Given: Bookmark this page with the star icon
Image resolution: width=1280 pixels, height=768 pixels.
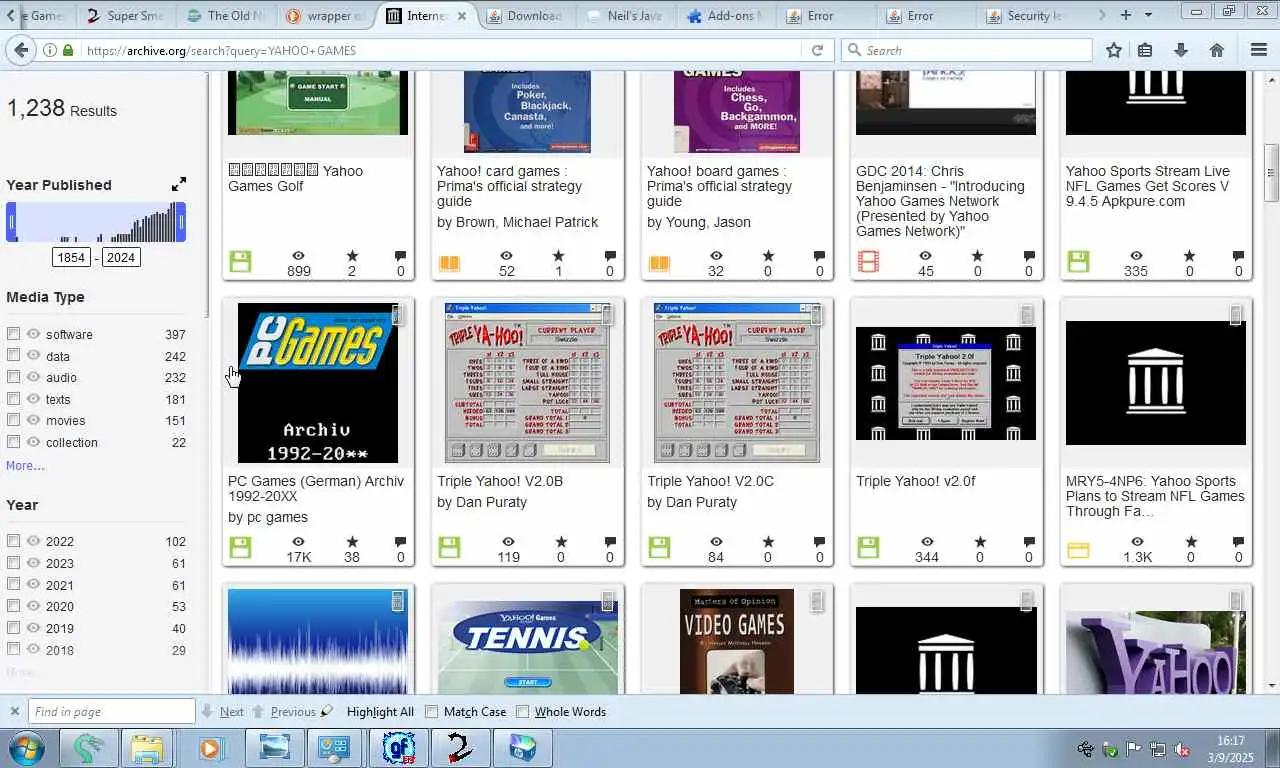Looking at the screenshot, I should pyautogui.click(x=1114, y=50).
